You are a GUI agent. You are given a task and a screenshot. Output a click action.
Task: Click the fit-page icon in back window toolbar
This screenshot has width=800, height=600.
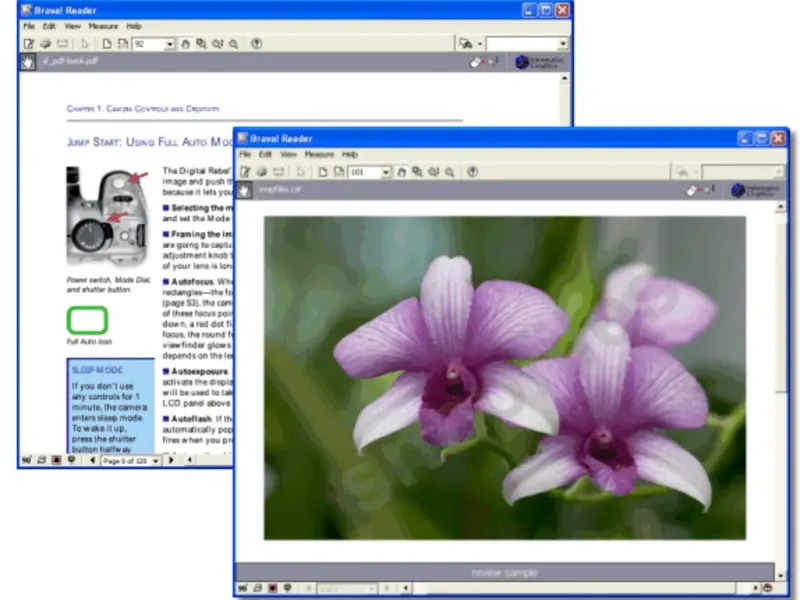107,44
